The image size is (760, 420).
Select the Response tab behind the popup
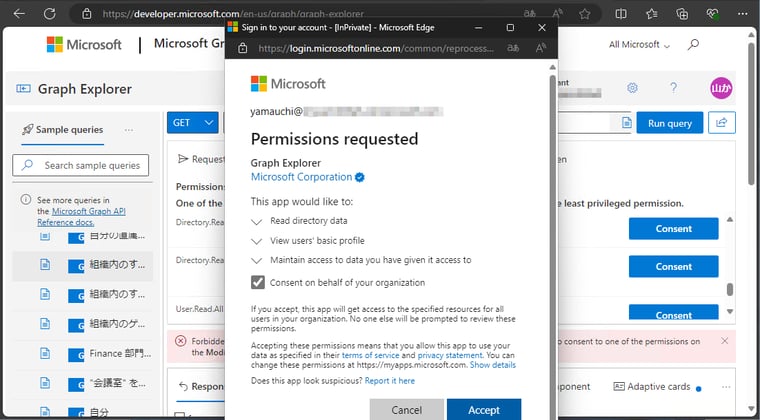pos(201,387)
